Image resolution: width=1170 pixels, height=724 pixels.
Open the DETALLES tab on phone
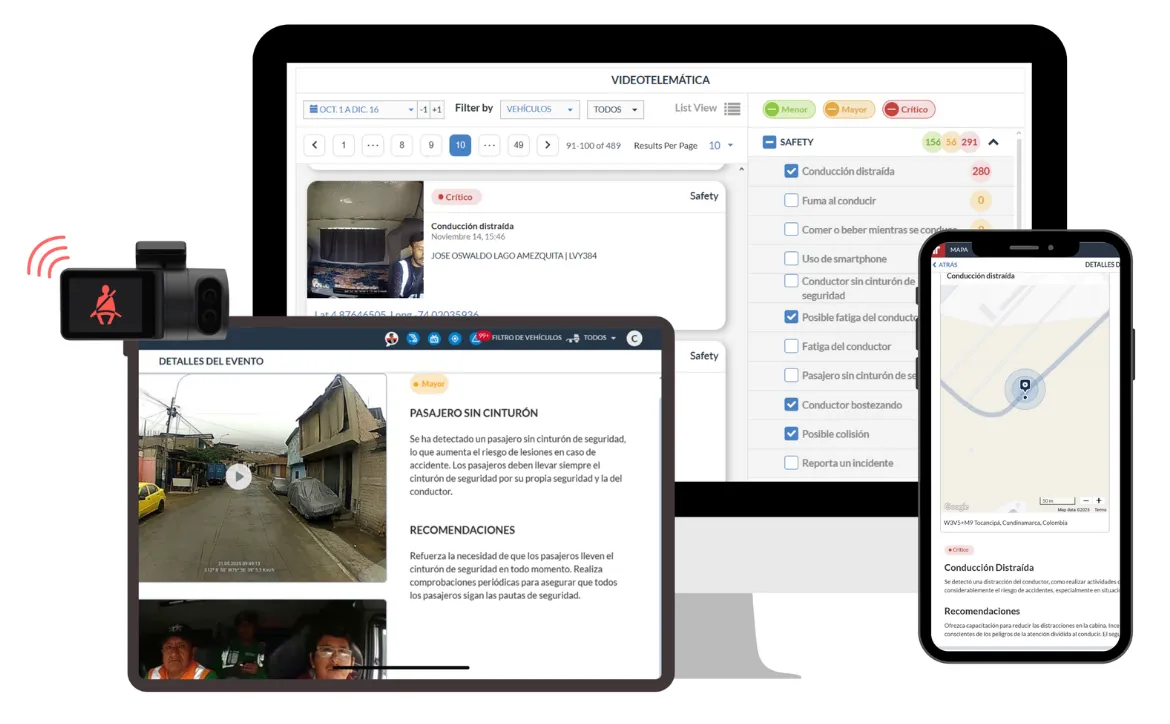[x=1101, y=264]
